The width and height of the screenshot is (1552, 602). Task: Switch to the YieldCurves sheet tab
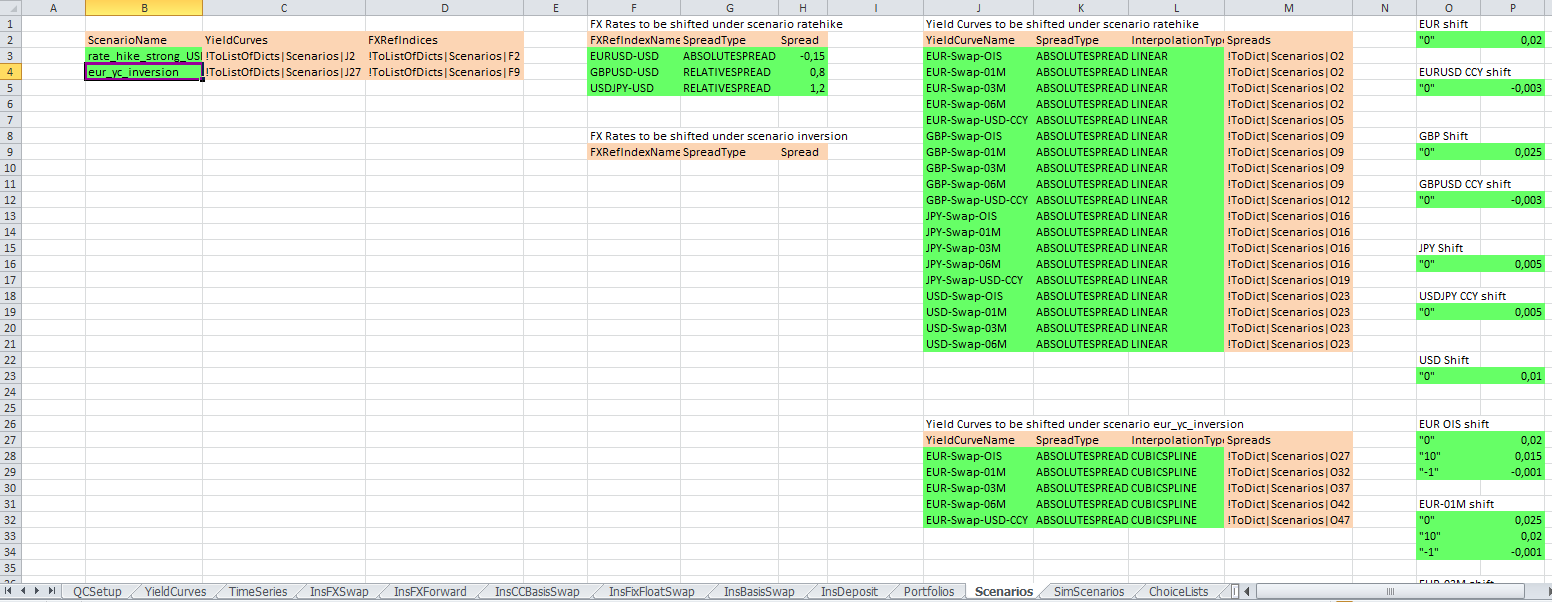175,592
